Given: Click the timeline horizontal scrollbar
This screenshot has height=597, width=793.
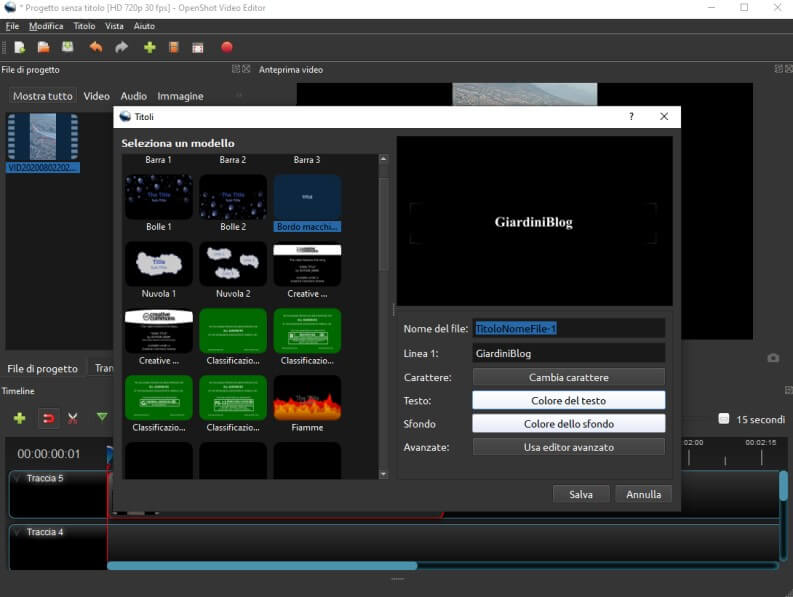Looking at the screenshot, I should click(262, 566).
